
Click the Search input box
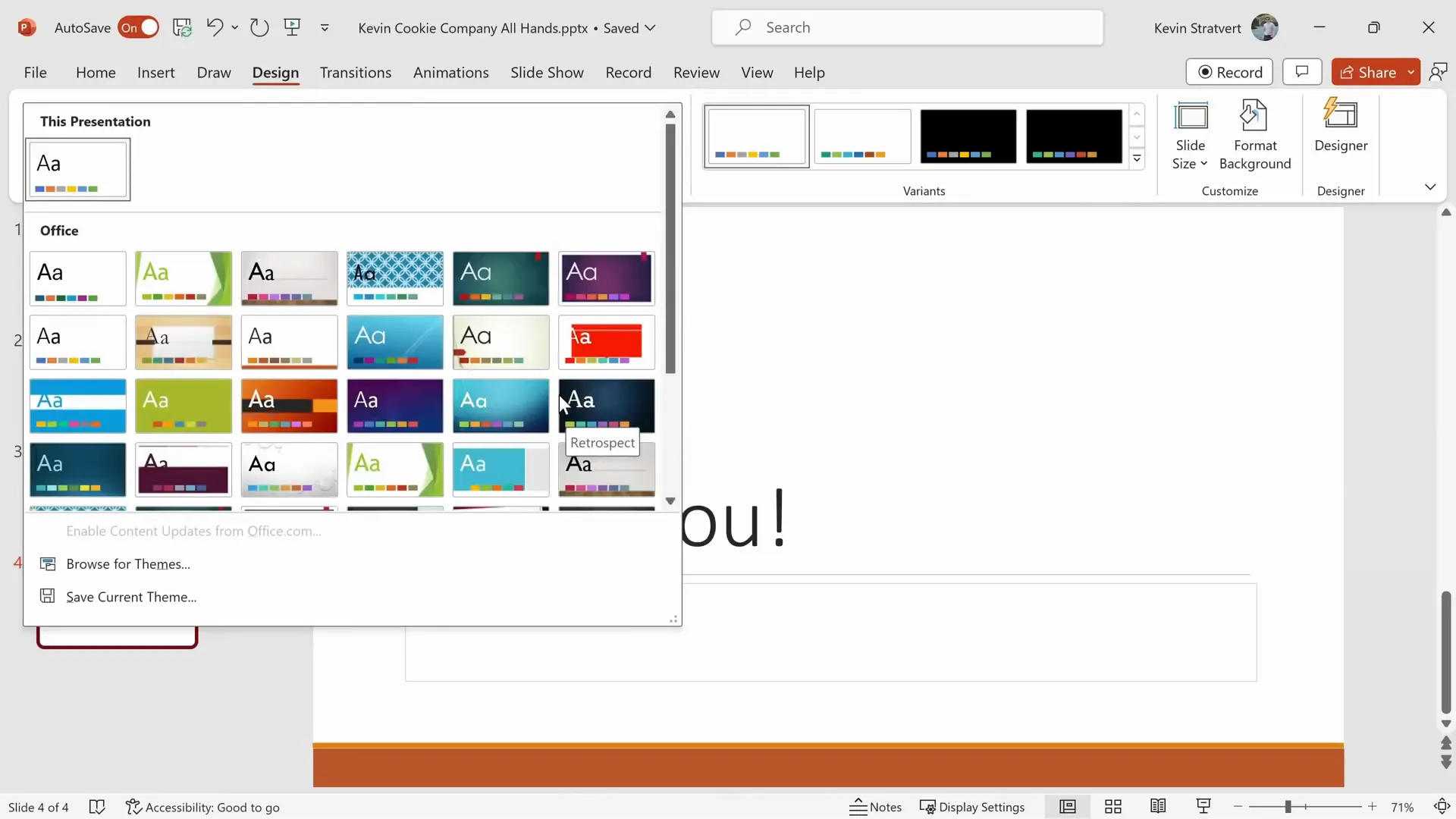907,28
